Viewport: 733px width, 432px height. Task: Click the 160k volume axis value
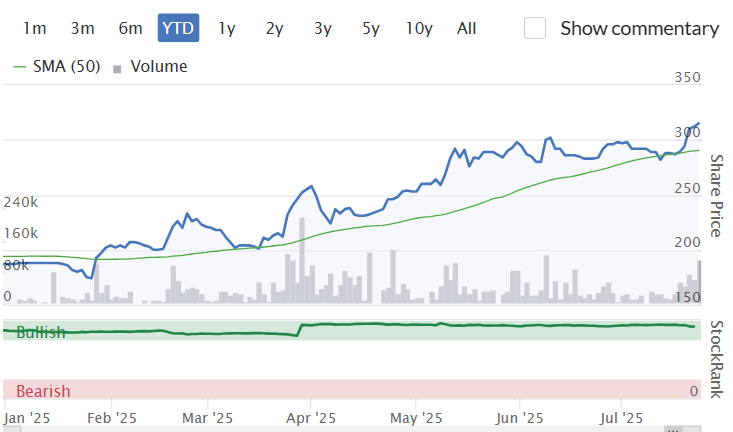pos(21,233)
